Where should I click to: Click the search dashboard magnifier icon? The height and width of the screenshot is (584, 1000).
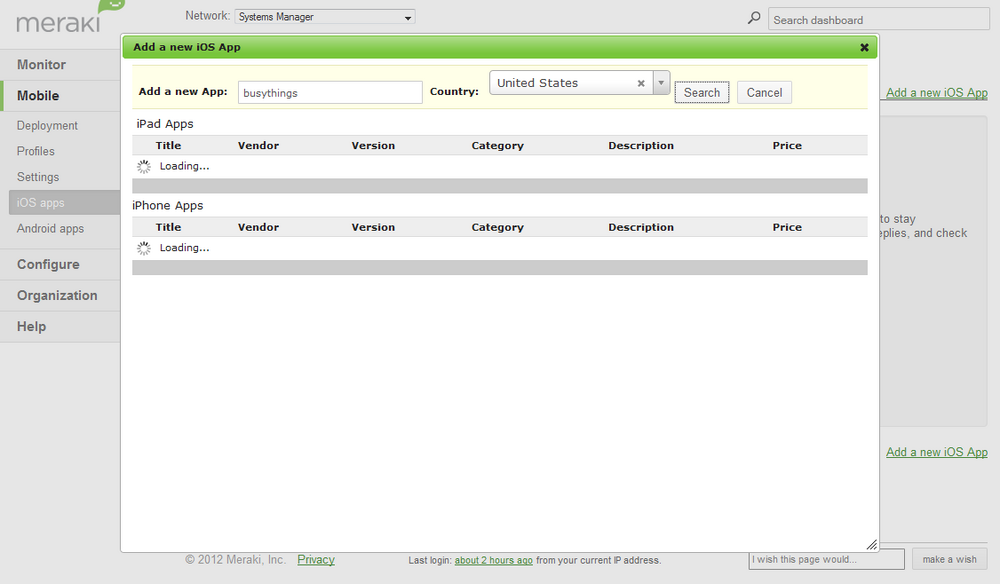tap(754, 18)
